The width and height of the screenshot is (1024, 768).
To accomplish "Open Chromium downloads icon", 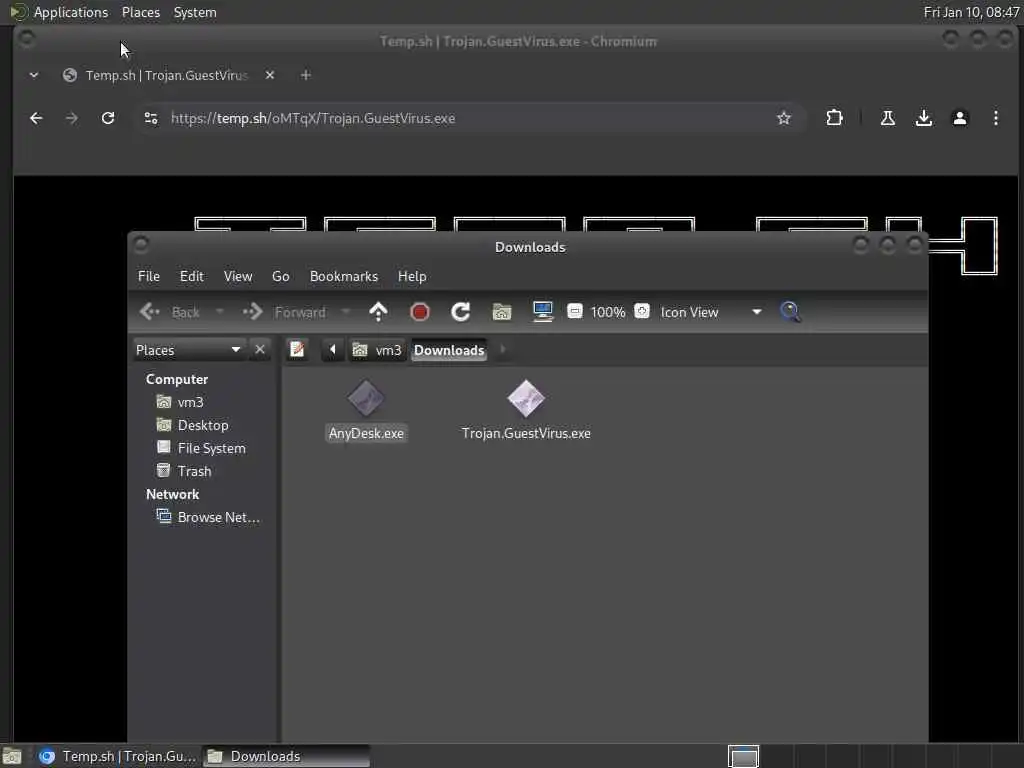I will [923, 118].
